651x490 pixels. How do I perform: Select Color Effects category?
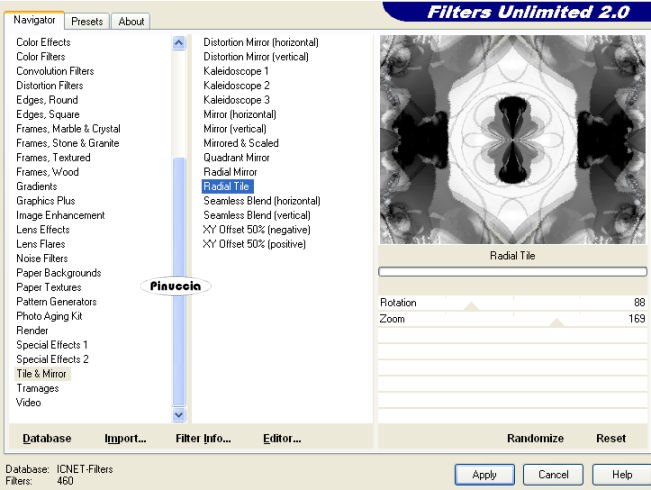[43, 42]
